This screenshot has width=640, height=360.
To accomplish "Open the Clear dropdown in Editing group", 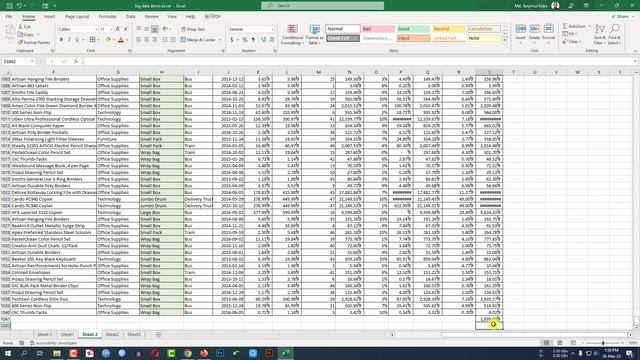I will pyautogui.click(x=572, y=42).
